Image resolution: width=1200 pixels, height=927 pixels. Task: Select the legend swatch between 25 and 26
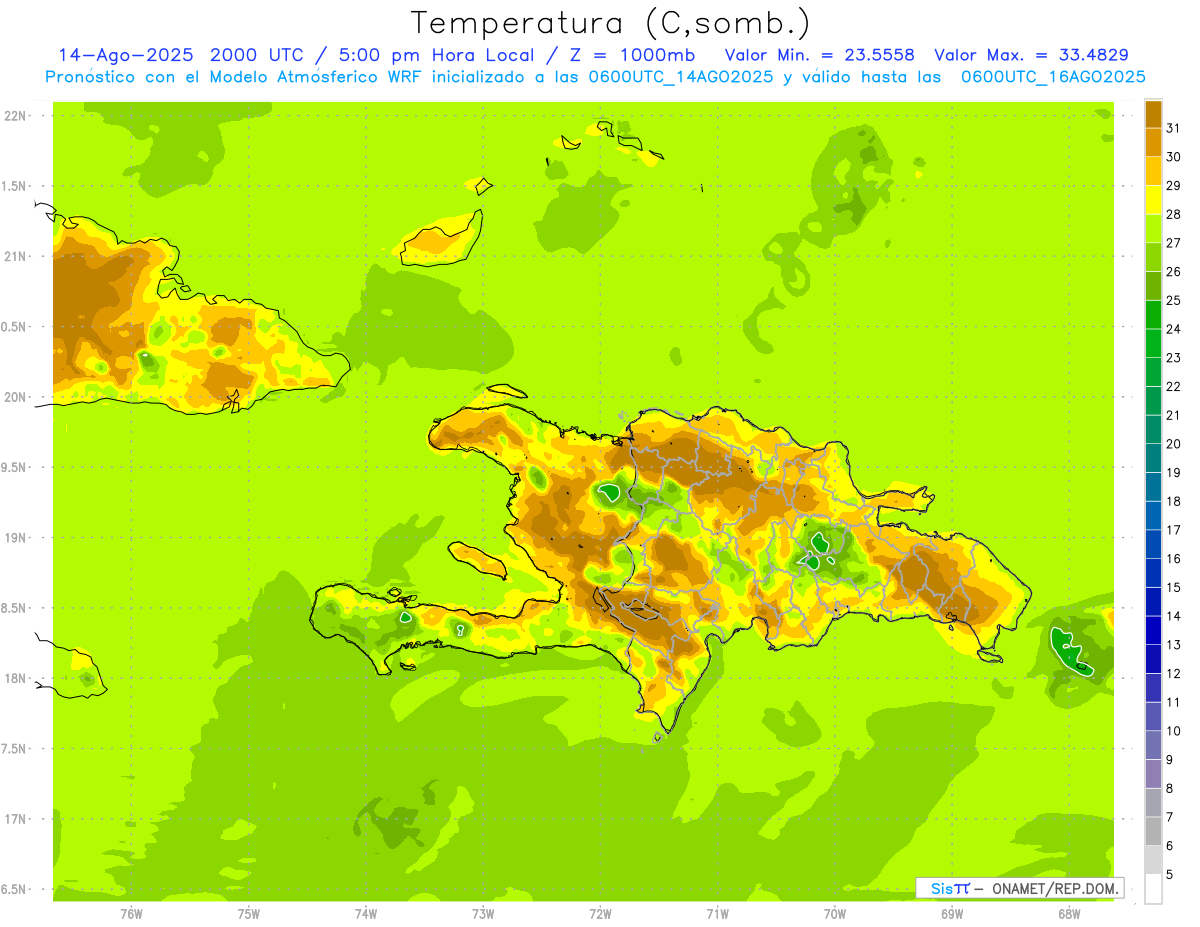(x=1153, y=286)
